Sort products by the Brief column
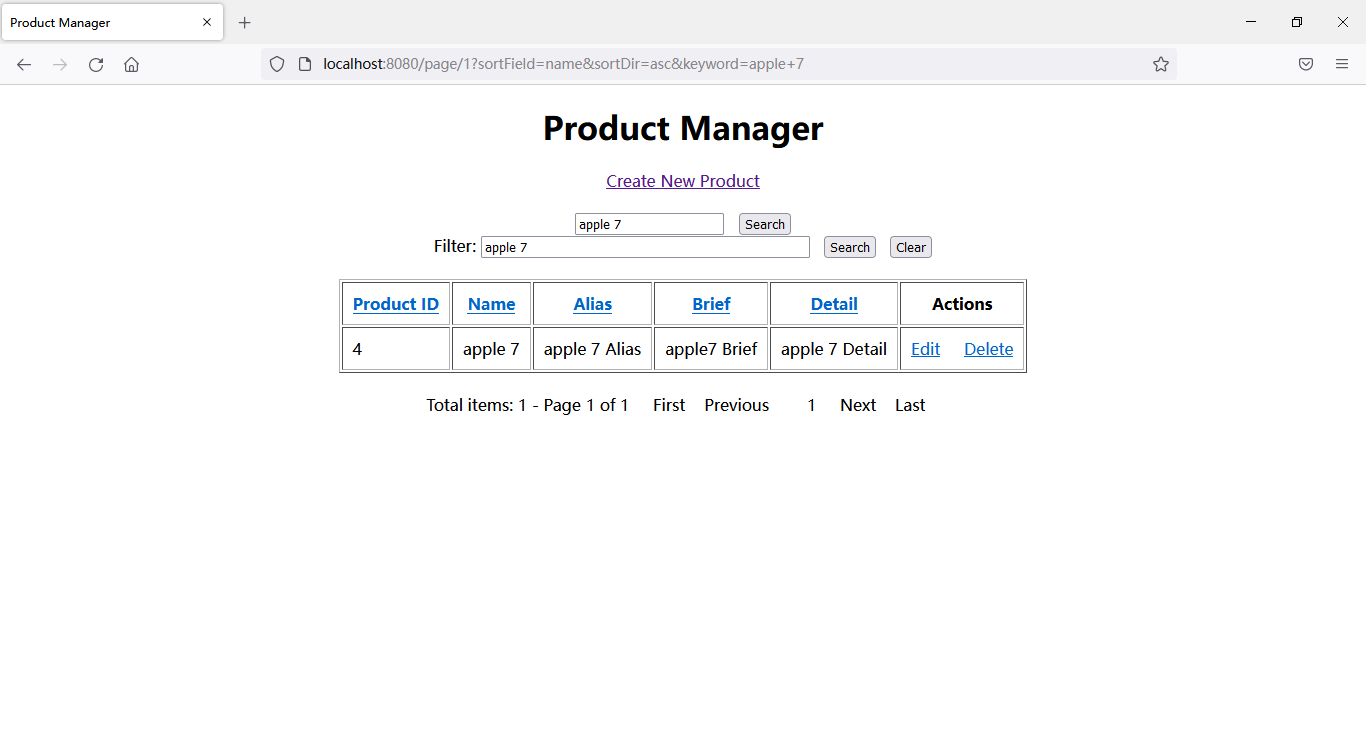The height and width of the screenshot is (738, 1366). coord(710,303)
